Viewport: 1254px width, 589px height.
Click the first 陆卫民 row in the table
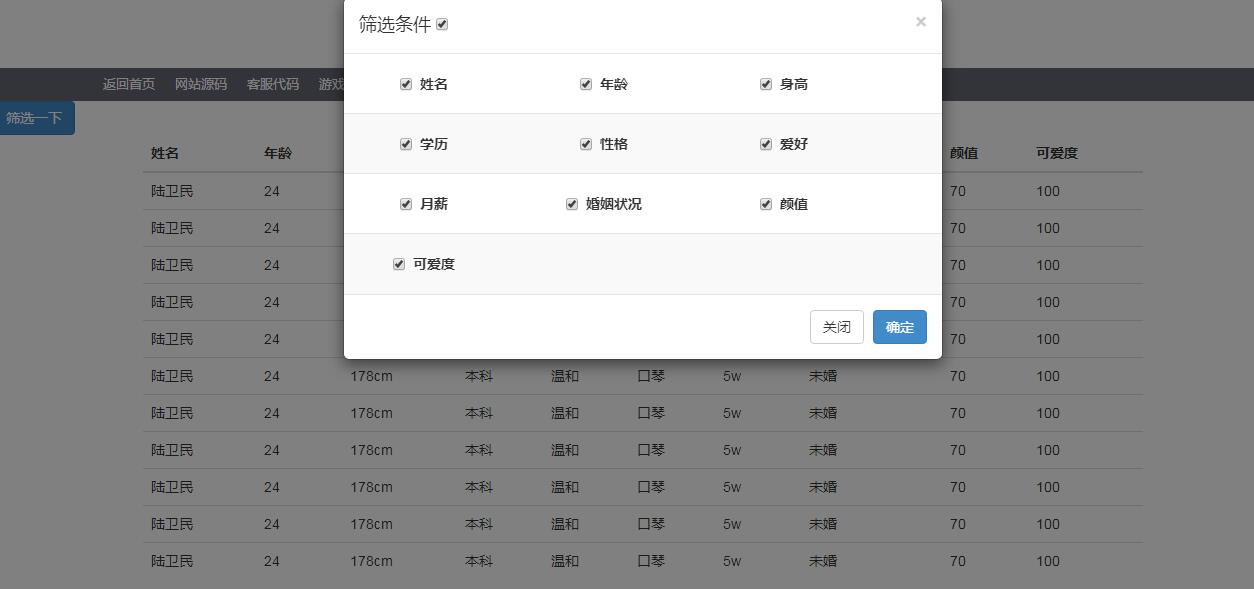[171, 191]
